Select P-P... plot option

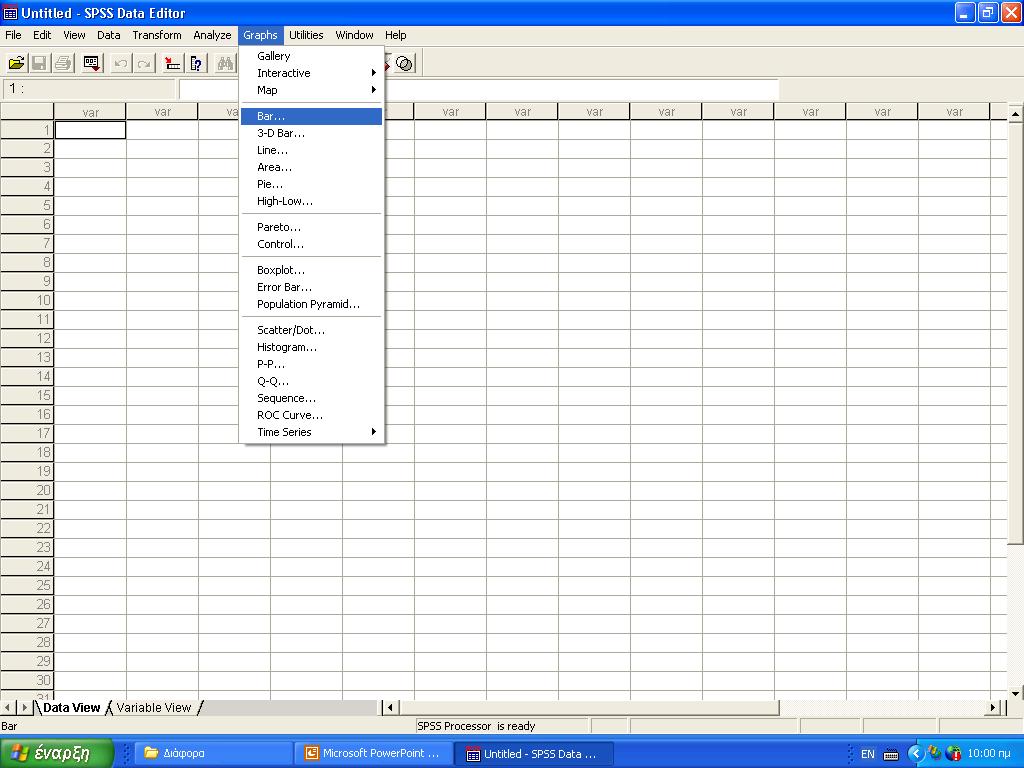pos(312,364)
